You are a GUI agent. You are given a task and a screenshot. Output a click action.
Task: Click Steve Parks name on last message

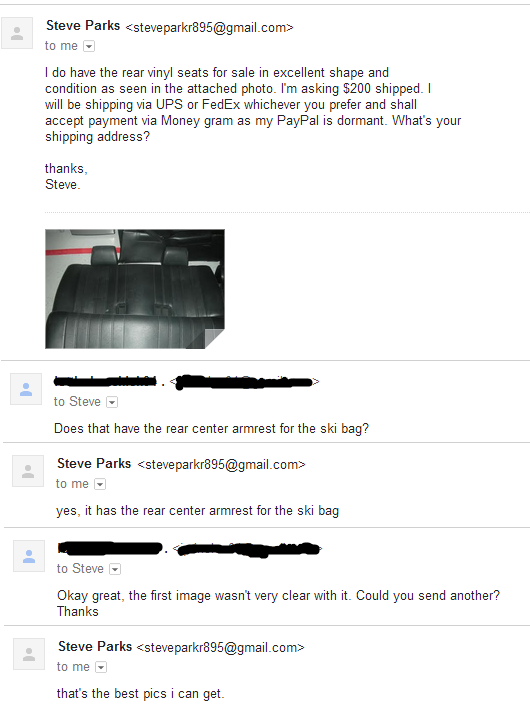95,647
